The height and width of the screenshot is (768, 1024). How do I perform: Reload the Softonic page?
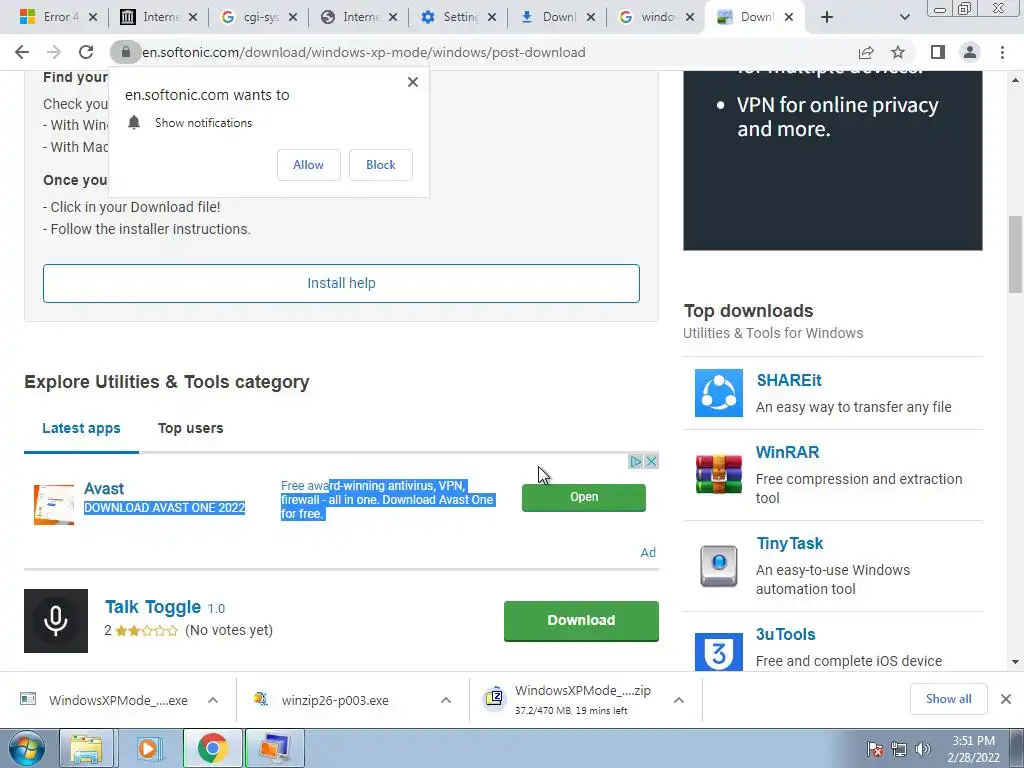point(86,52)
